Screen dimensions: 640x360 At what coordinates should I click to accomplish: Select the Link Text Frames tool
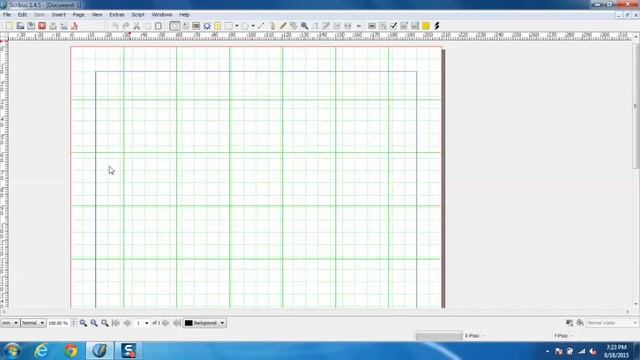337,26
